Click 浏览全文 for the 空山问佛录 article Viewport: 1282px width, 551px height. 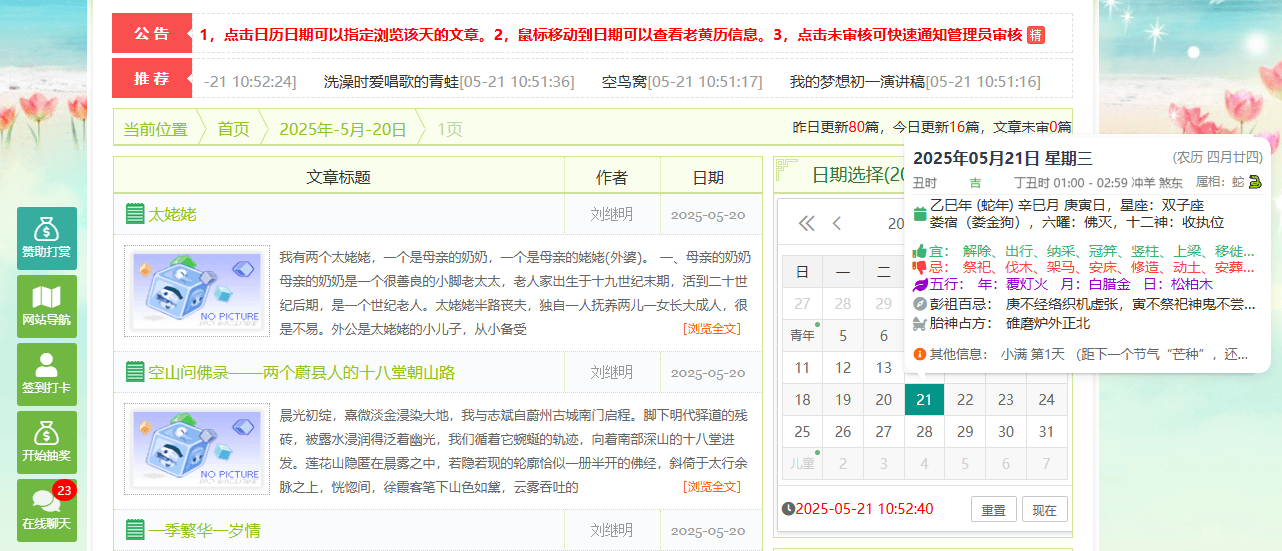point(712,486)
